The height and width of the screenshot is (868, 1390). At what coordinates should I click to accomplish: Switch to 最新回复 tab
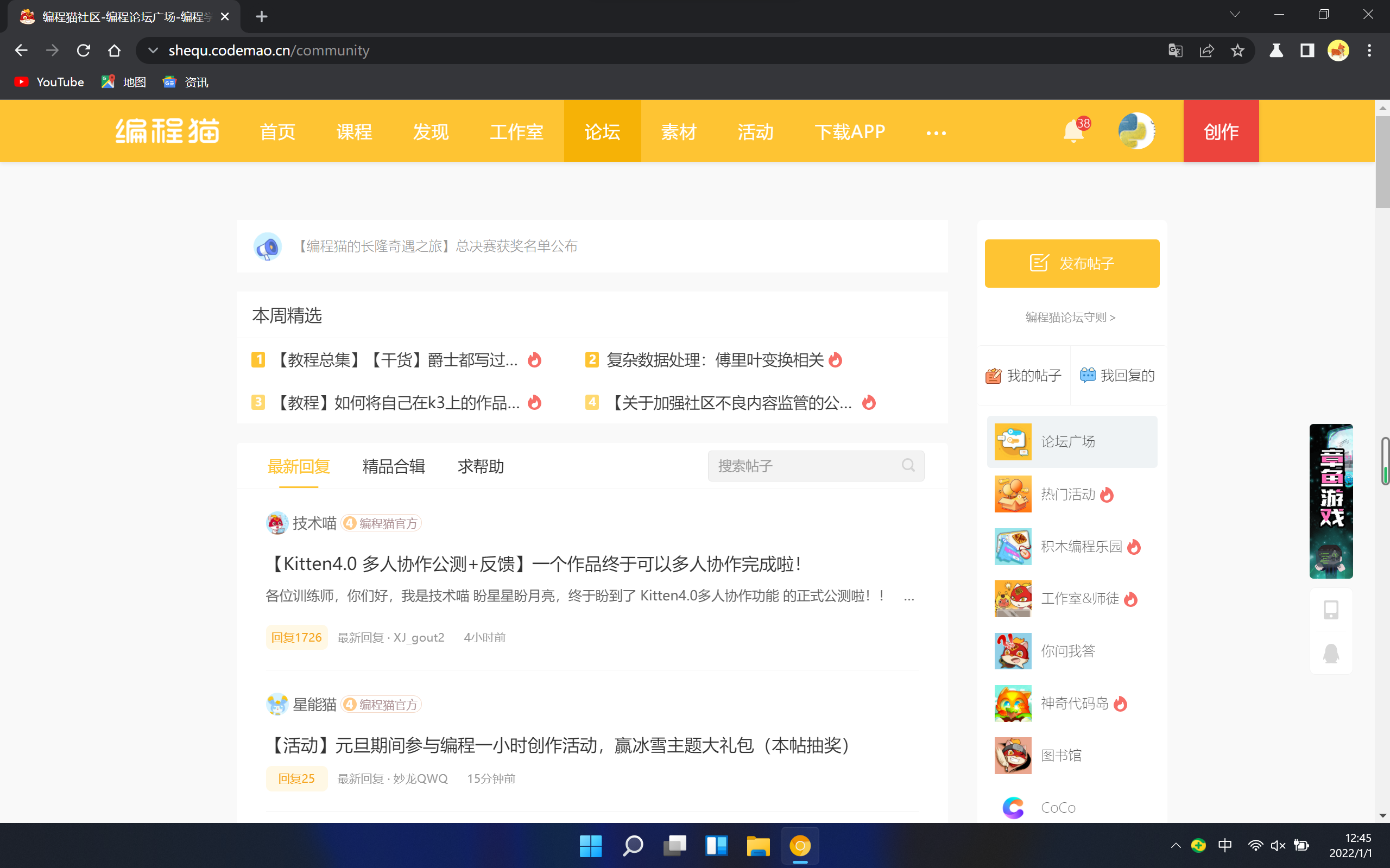[x=299, y=466]
